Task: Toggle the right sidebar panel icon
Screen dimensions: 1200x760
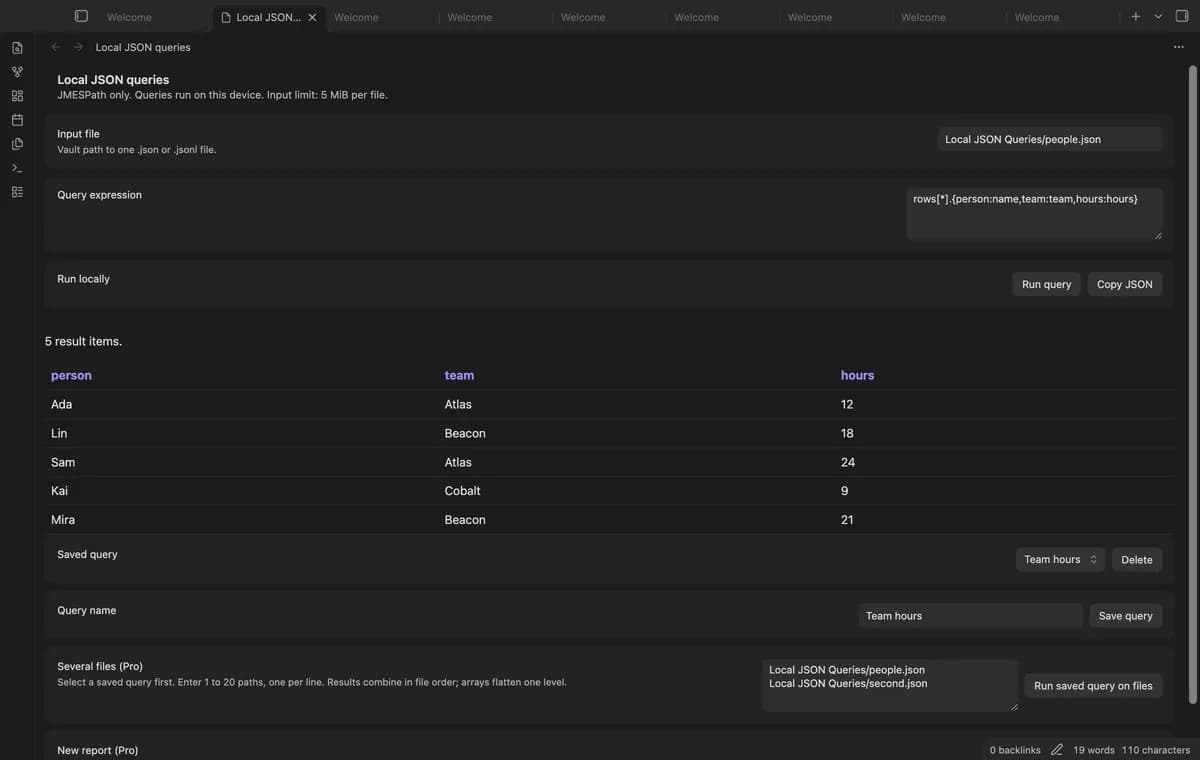Action: 1181,16
